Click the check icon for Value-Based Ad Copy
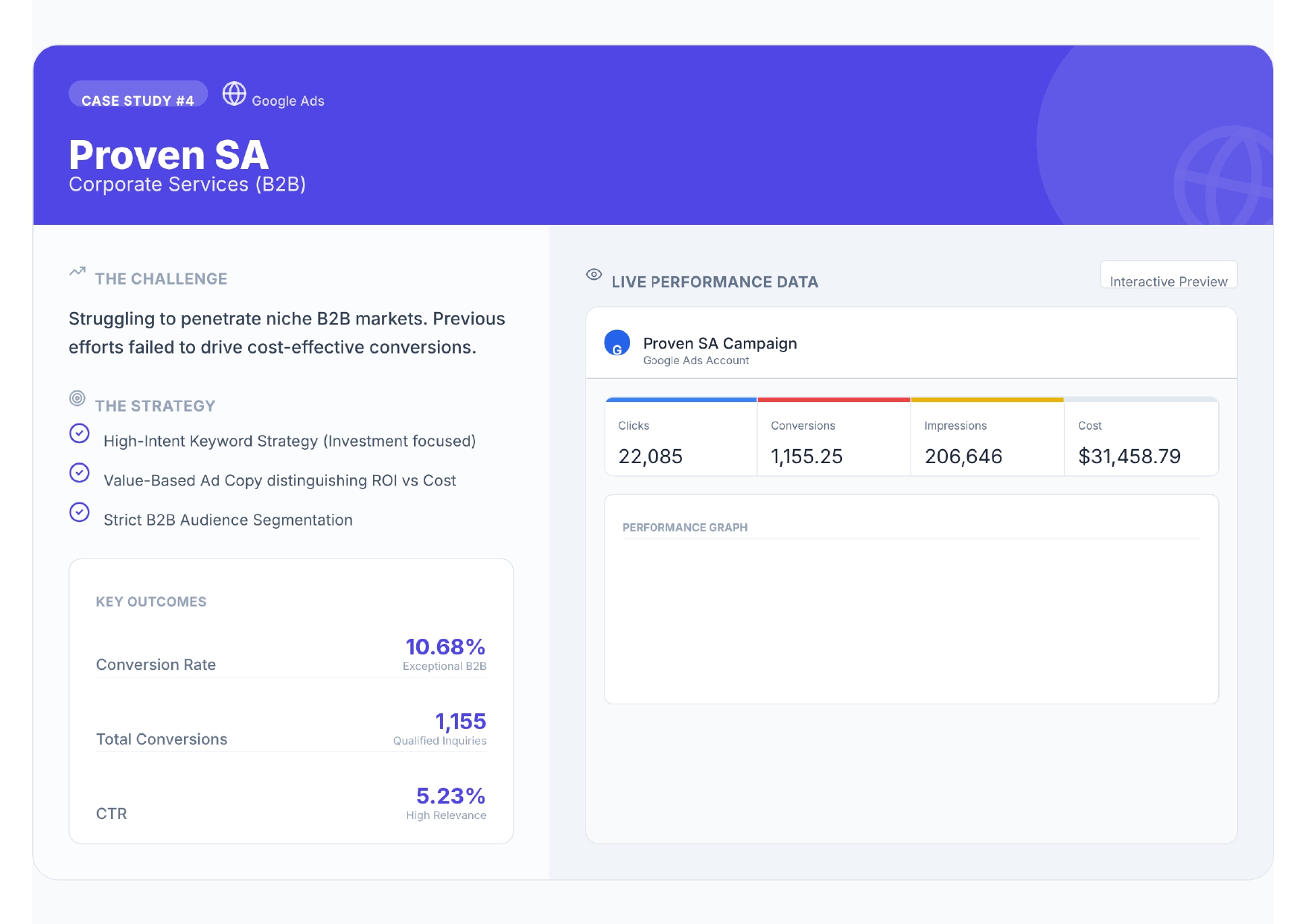 pyautogui.click(x=80, y=473)
